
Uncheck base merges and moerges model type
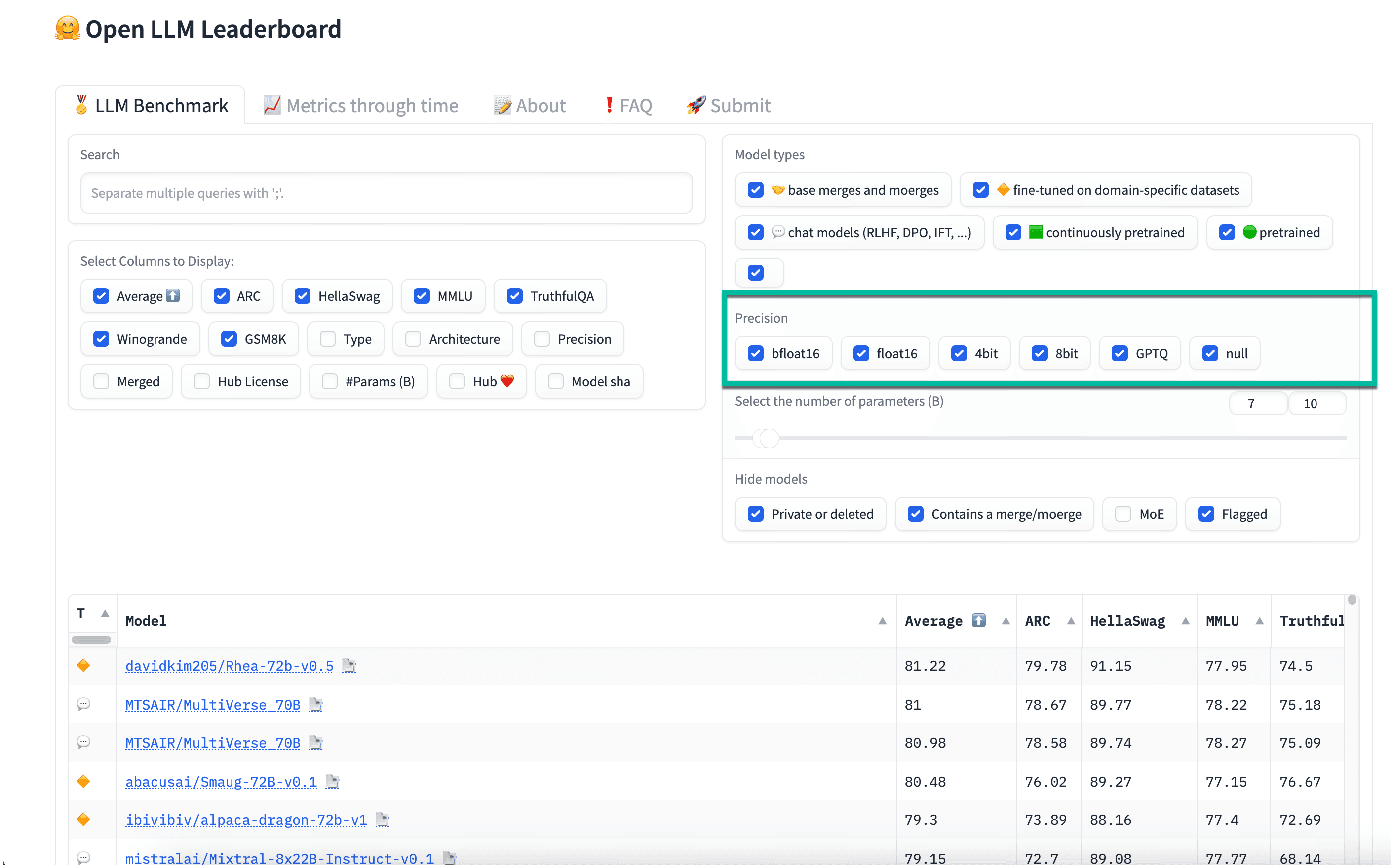(x=756, y=190)
